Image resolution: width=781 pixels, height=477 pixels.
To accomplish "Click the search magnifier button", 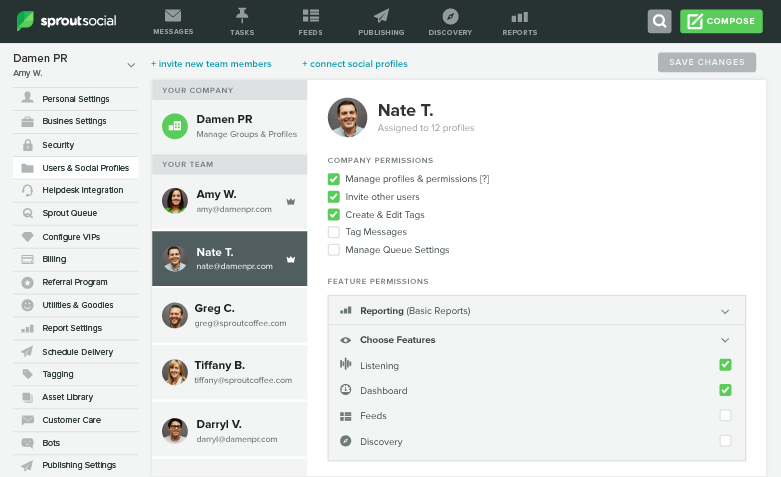I will (x=659, y=21).
